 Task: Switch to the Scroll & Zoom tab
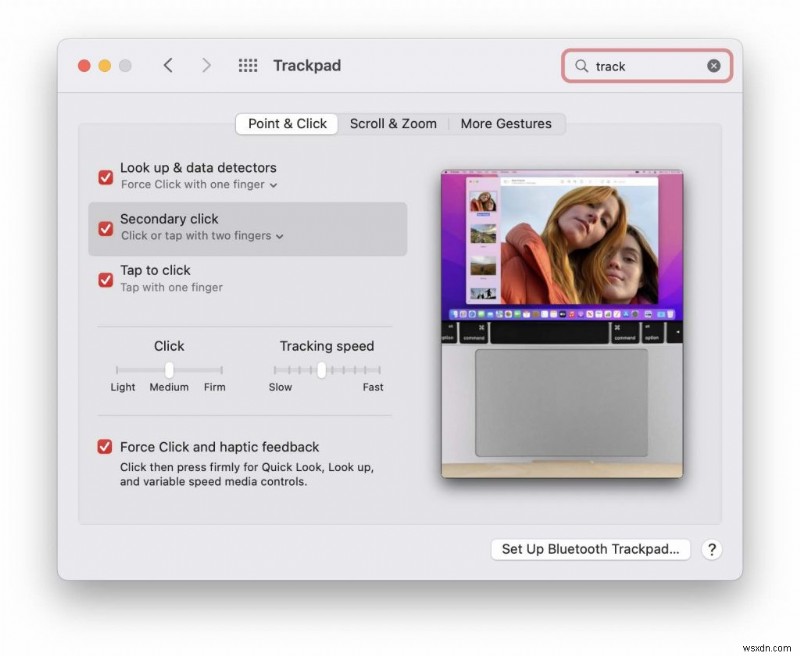(392, 123)
